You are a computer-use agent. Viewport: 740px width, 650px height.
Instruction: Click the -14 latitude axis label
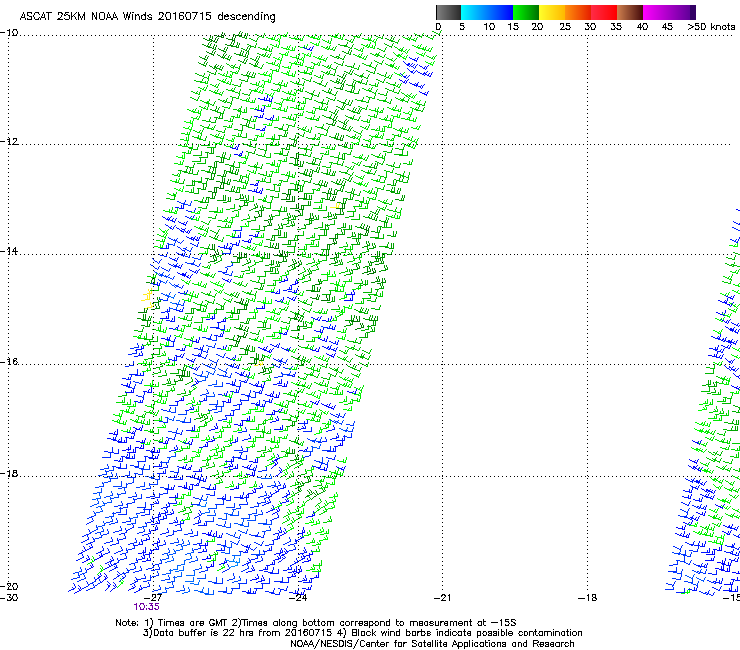[9, 251]
